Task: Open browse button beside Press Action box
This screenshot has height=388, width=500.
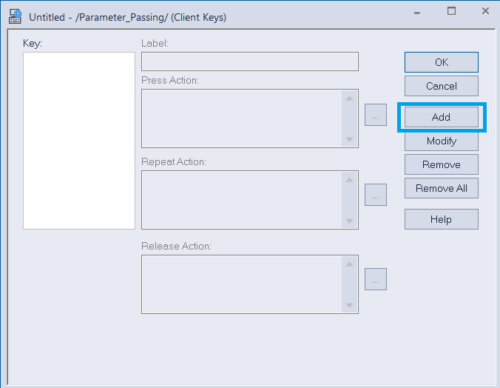Action: pos(375,115)
